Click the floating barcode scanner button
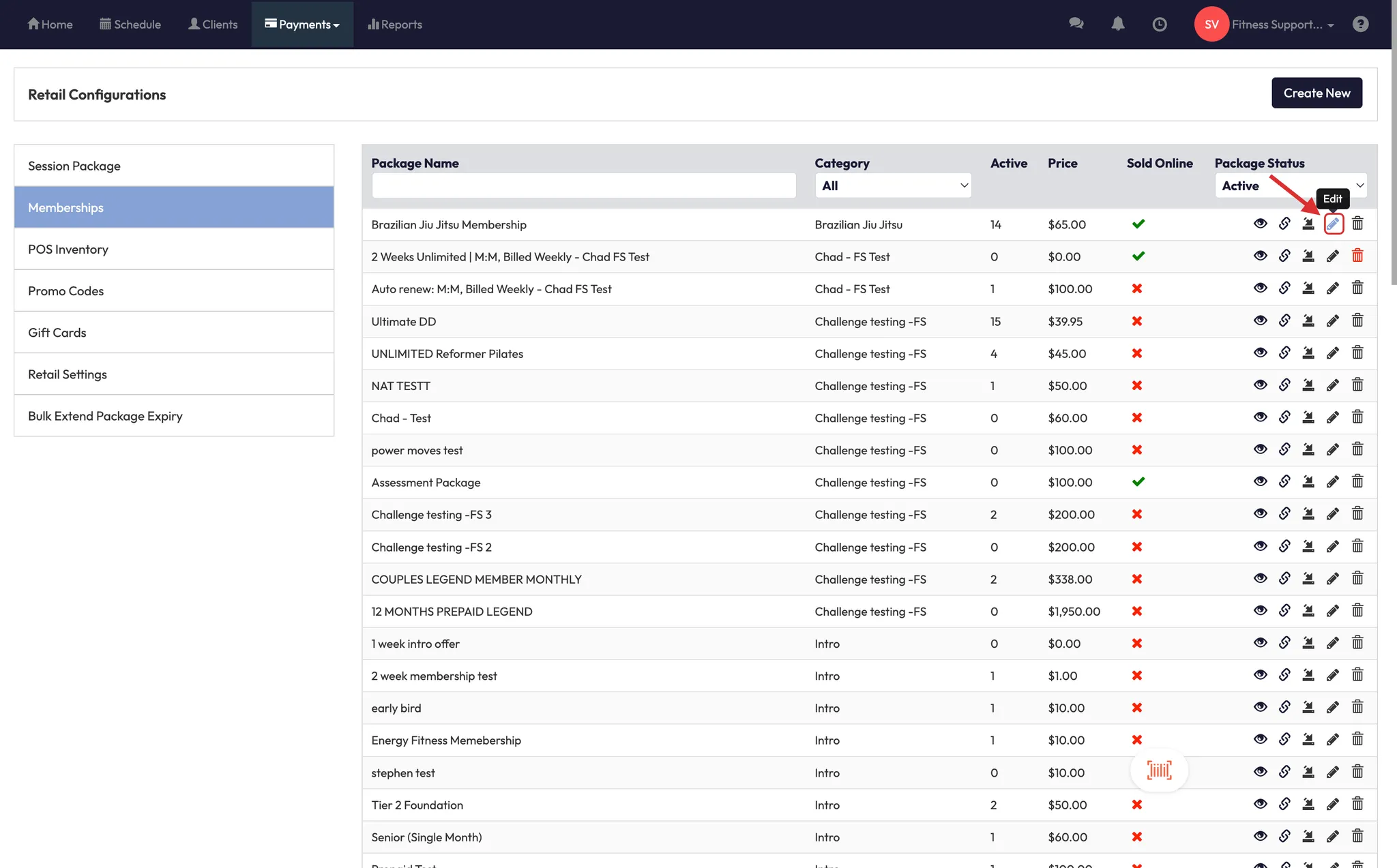1397x868 pixels. (1159, 770)
